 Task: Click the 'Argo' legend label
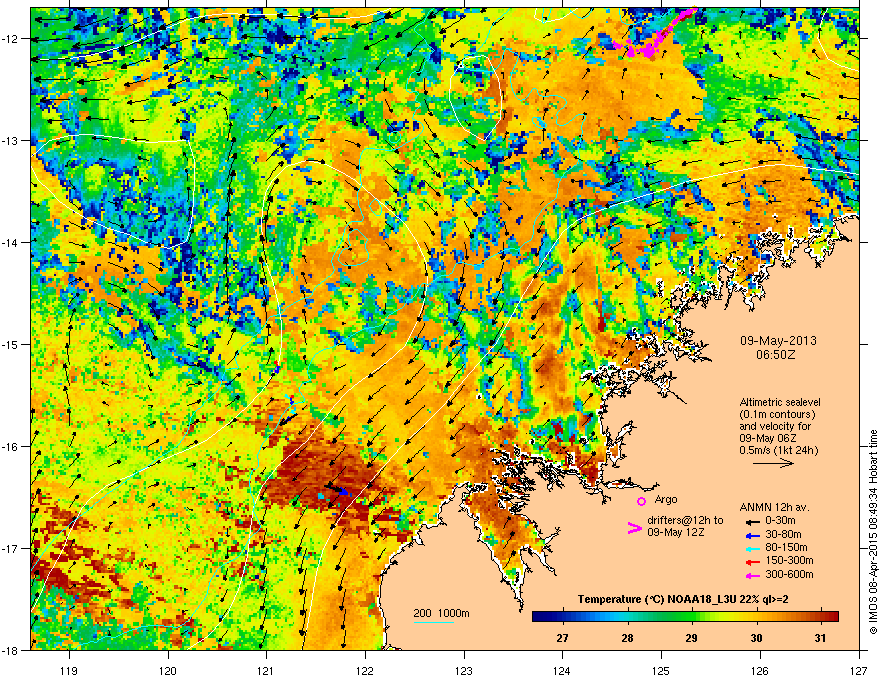(666, 499)
